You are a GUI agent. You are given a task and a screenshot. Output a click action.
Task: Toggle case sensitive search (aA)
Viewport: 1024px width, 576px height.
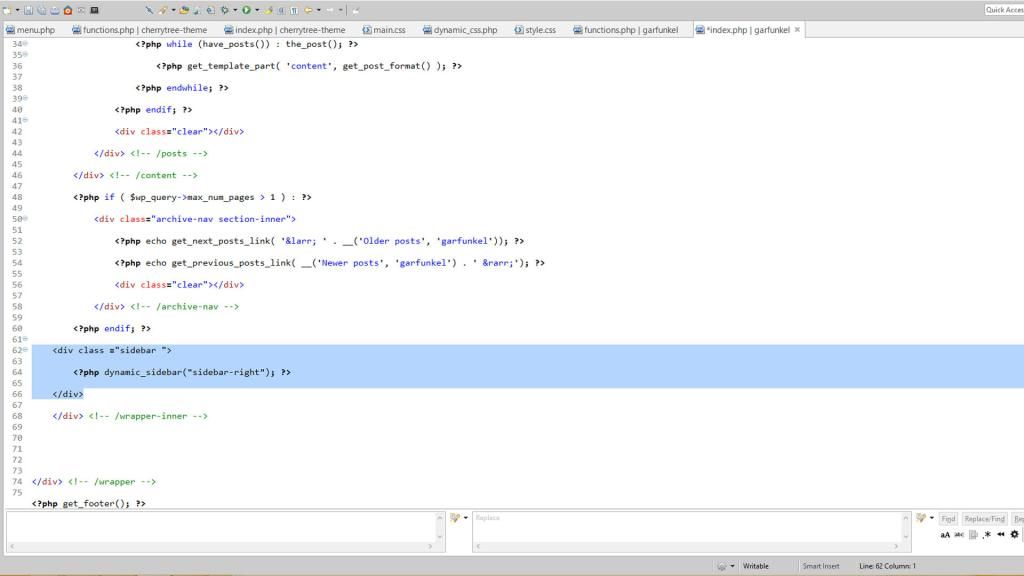pos(945,534)
